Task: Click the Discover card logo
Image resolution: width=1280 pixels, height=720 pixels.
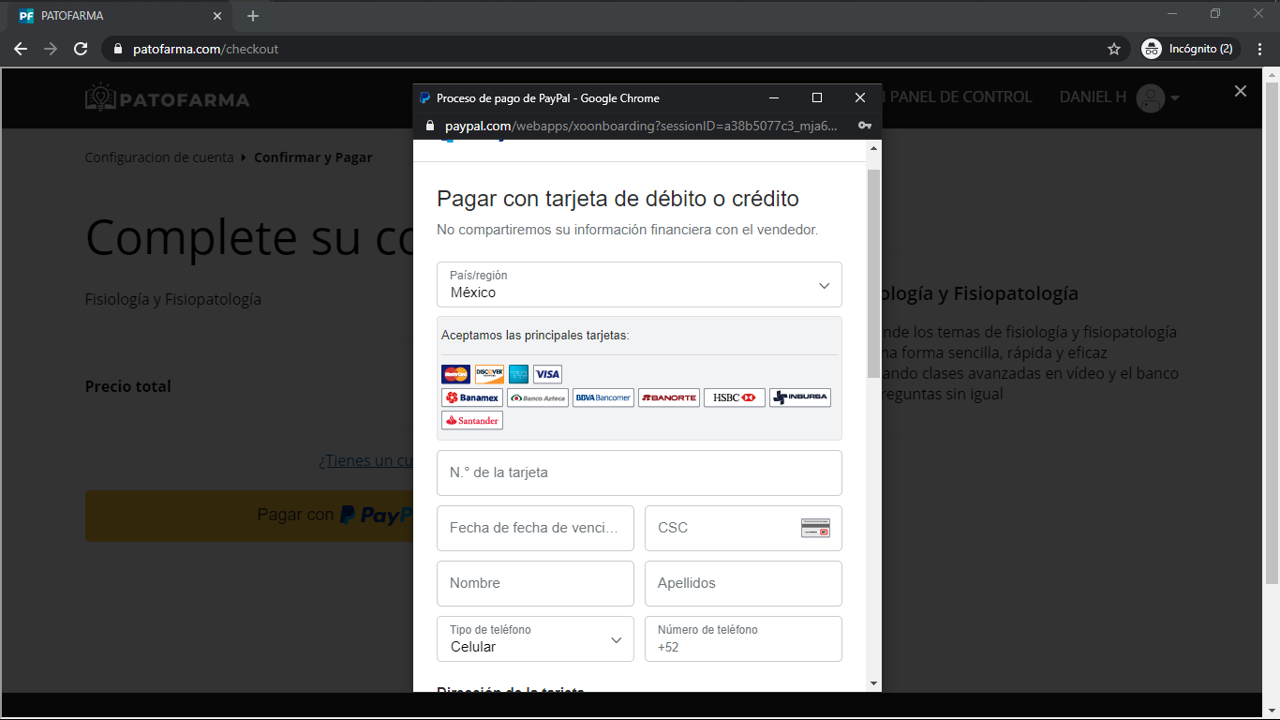Action: pyautogui.click(x=489, y=374)
